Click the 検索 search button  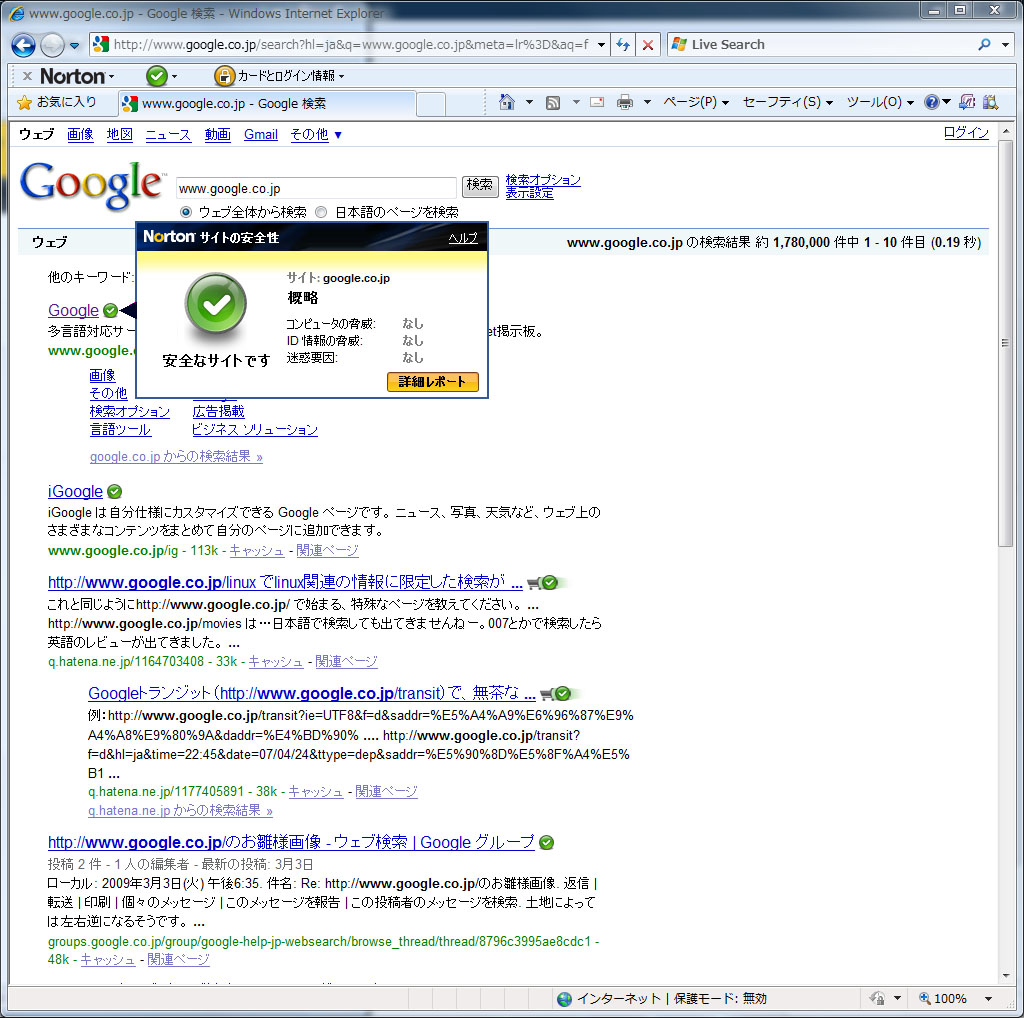click(x=480, y=185)
